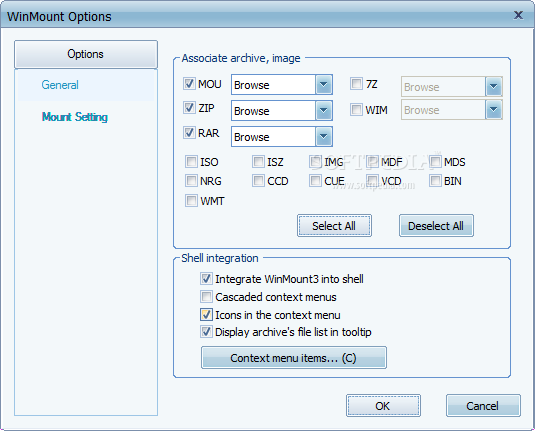Uncheck the RAR association checkbox

(189, 132)
